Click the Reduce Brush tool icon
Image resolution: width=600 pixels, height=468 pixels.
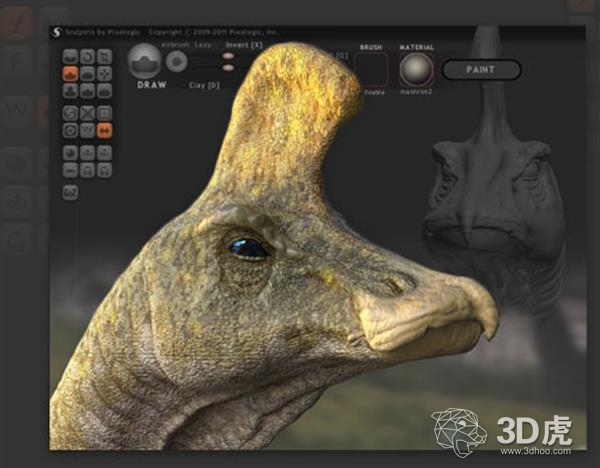pyautogui.click(x=70, y=113)
